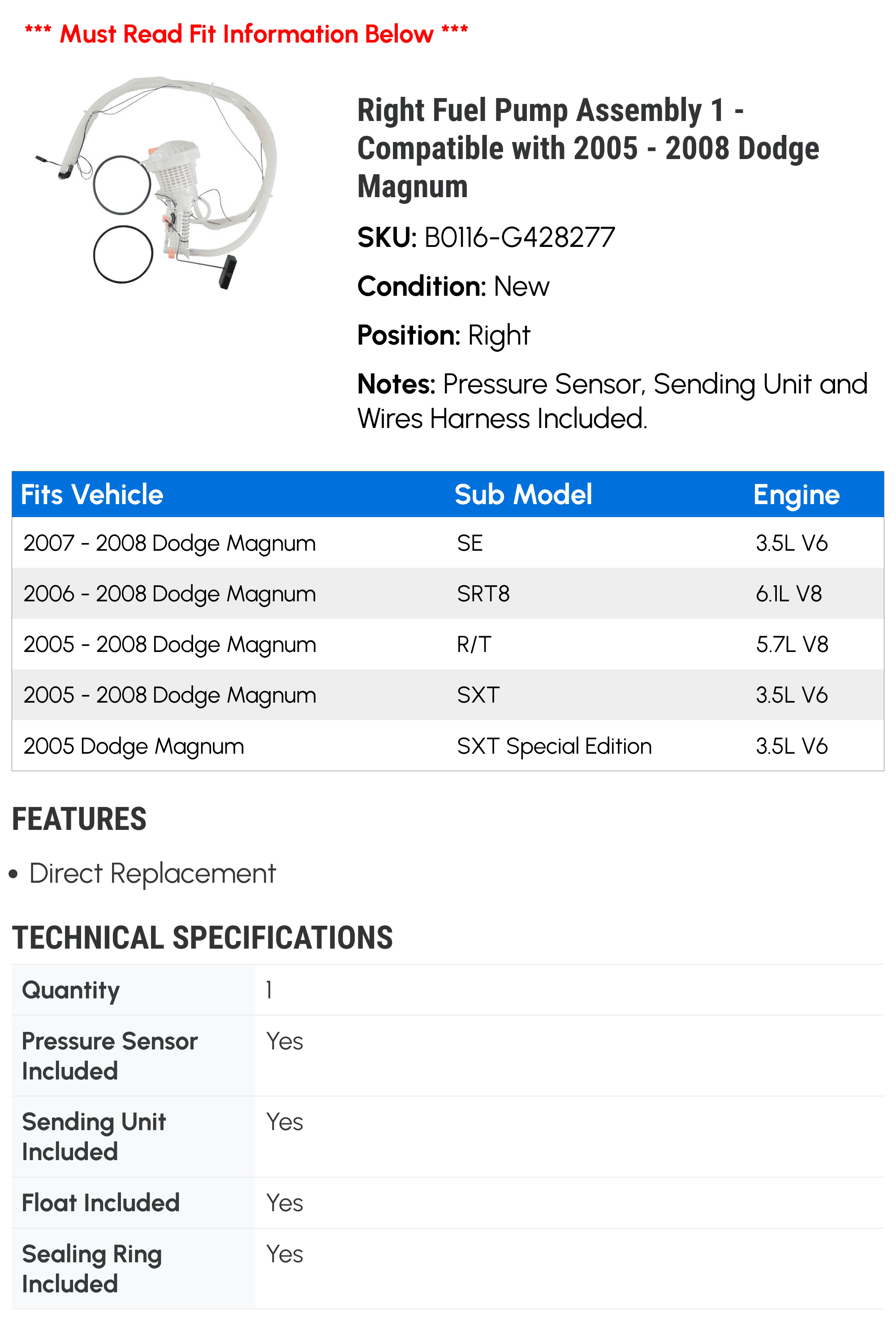Click the Sending Unit Included label
896x1321 pixels.
point(94,1137)
